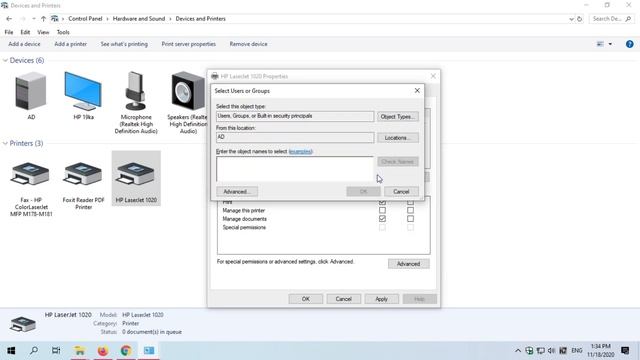Click the up-one-level arrow
The image size is (640, 360).
(x=43, y=19)
